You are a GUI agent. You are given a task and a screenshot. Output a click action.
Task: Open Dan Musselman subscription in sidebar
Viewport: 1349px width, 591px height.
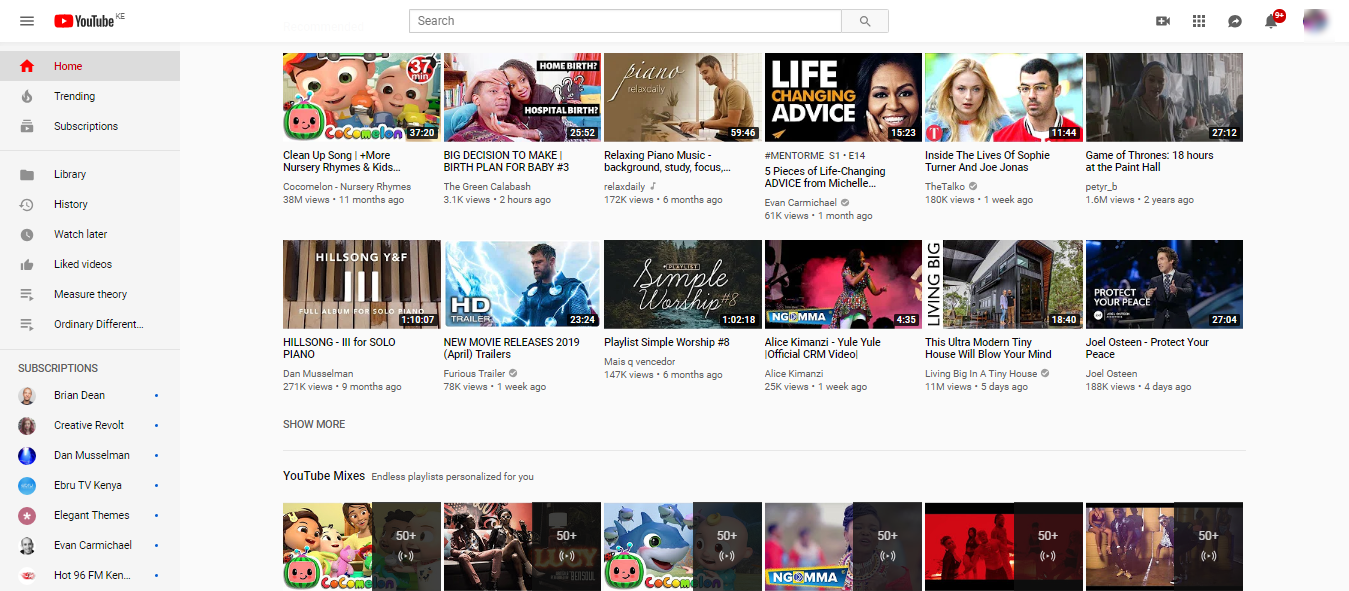[90, 455]
